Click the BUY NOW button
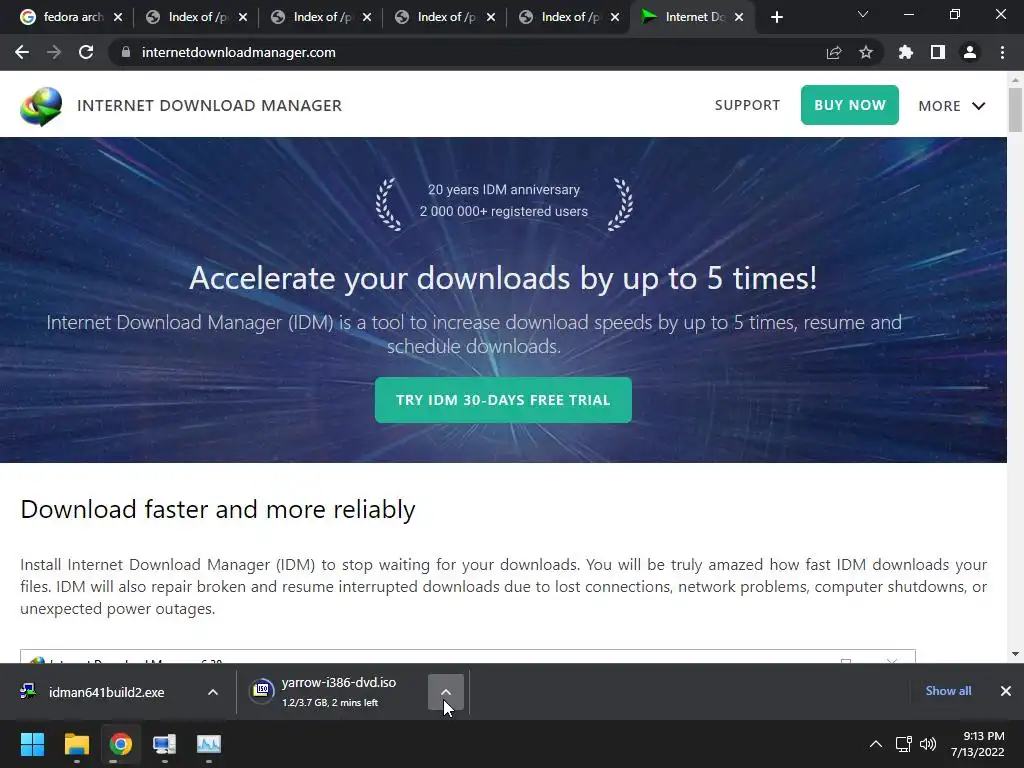The height and width of the screenshot is (768, 1024). pyautogui.click(x=850, y=105)
